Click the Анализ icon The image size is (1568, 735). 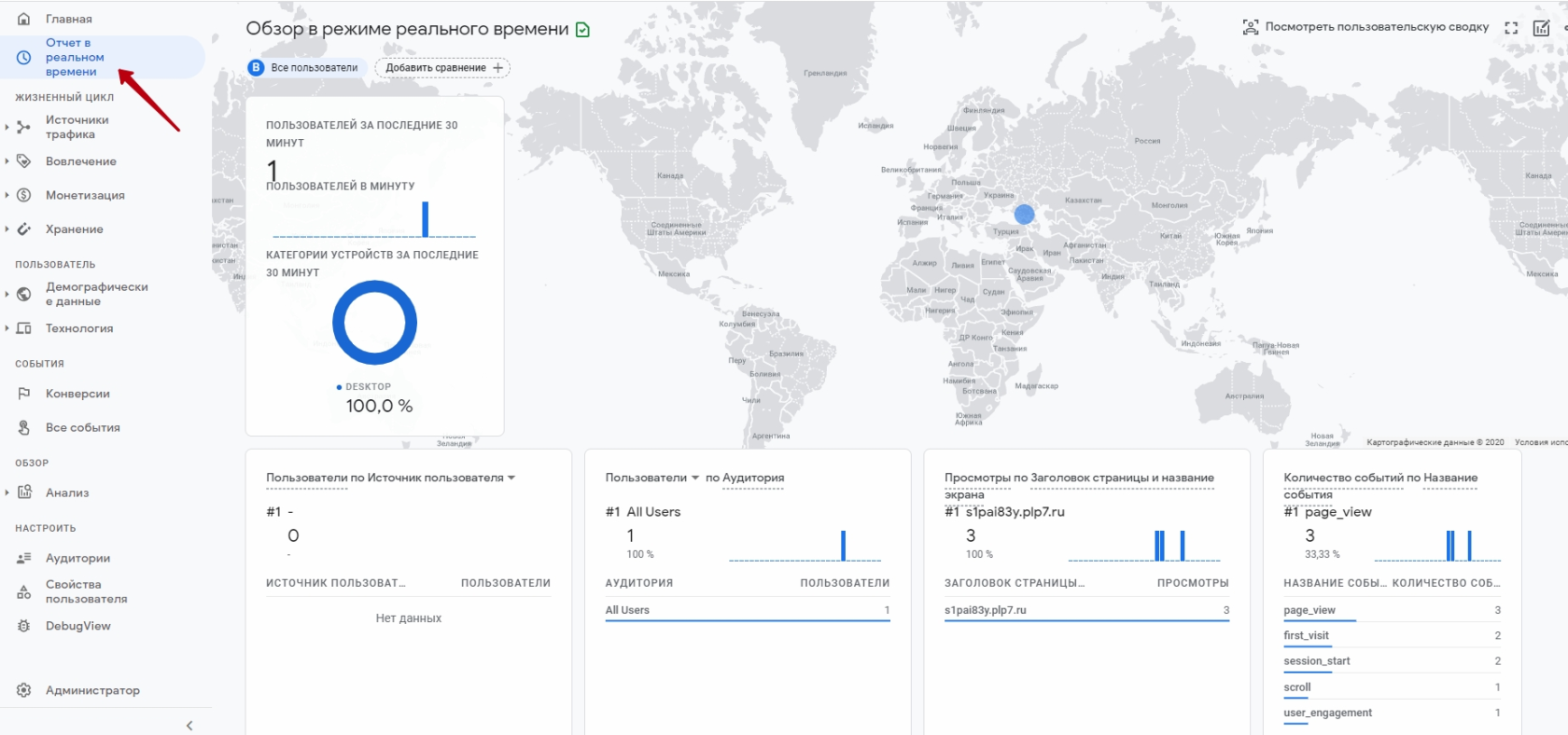tap(24, 492)
